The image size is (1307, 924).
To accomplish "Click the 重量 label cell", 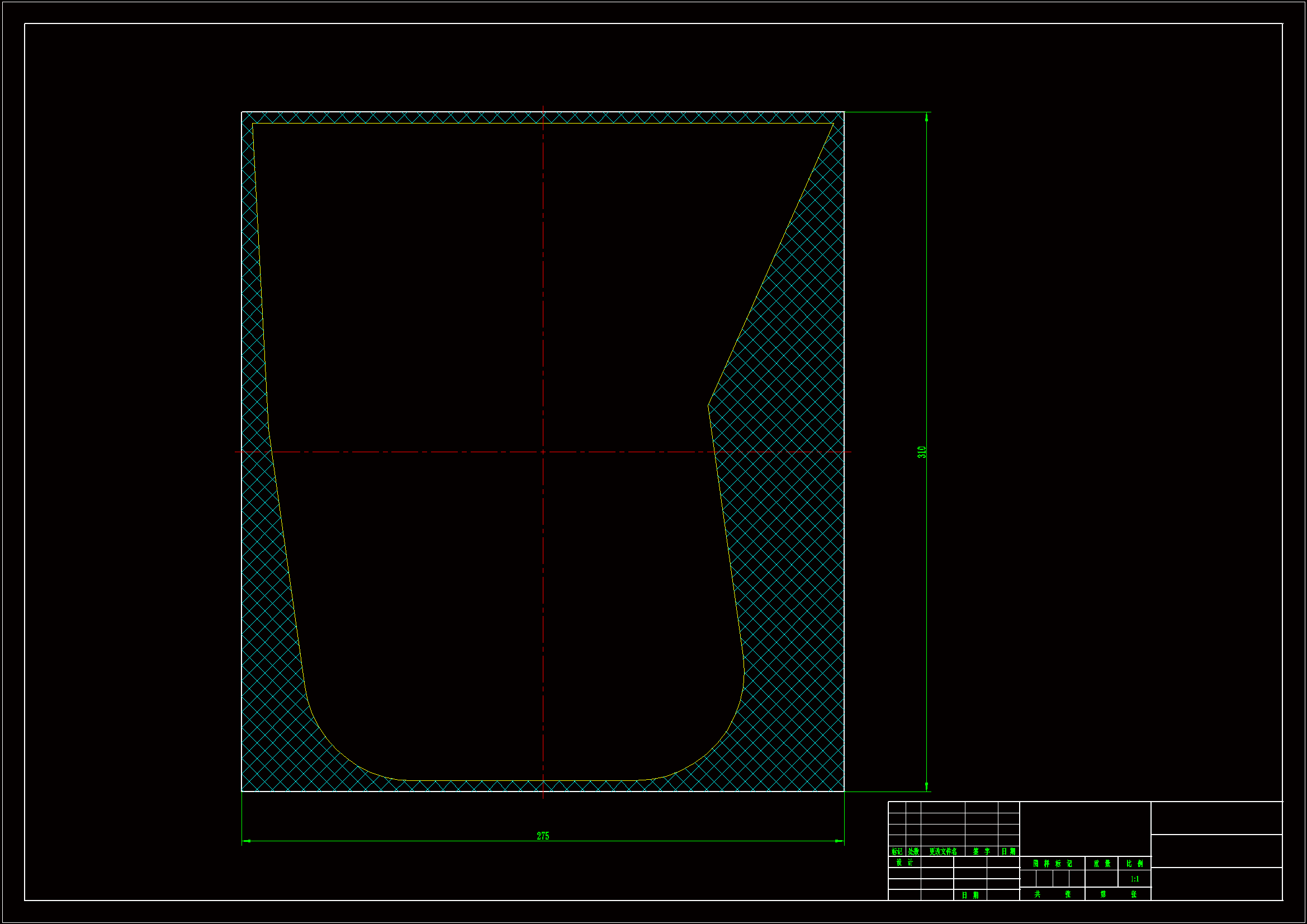I will [1101, 864].
